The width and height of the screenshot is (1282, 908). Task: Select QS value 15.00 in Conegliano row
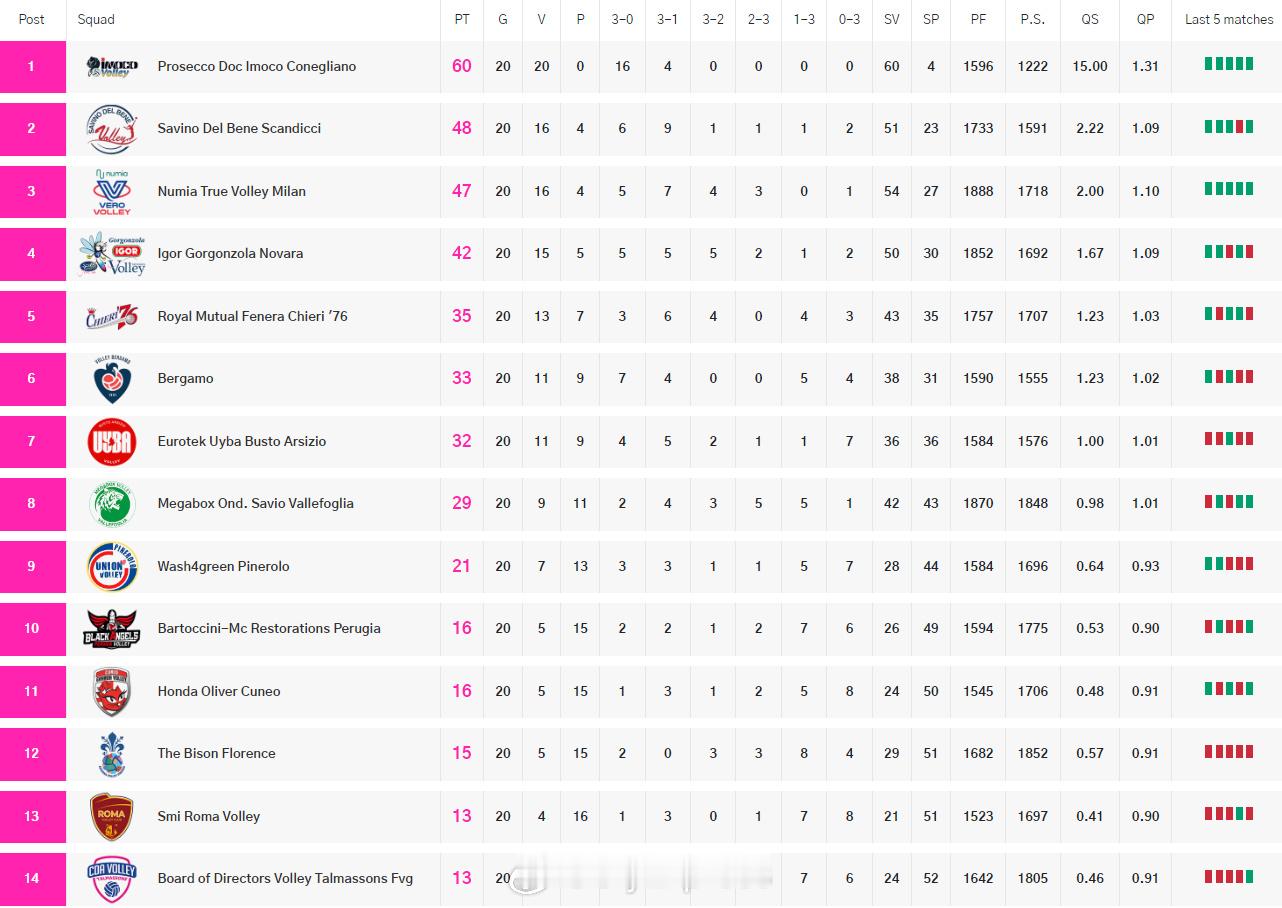(1090, 67)
